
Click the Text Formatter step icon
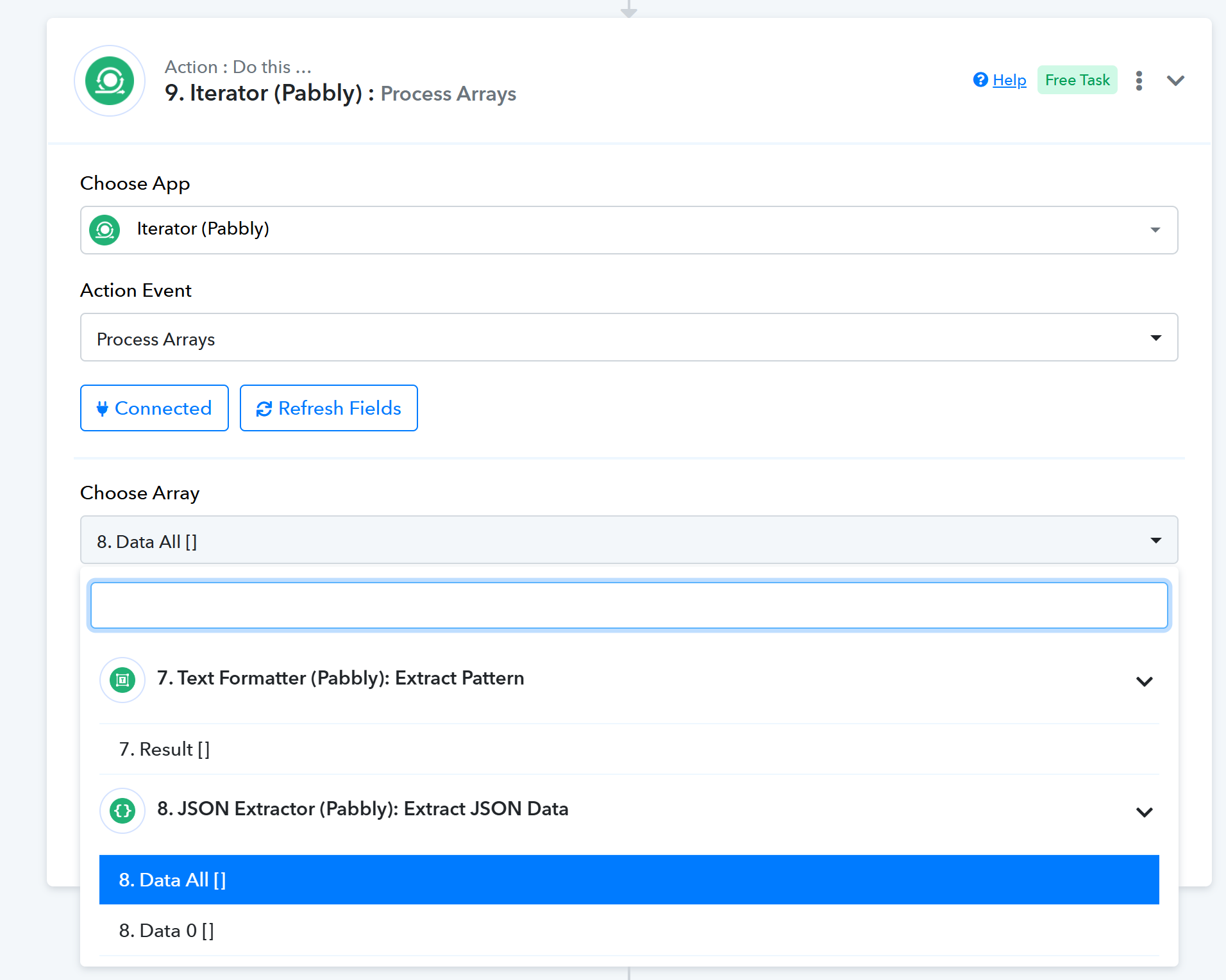pos(122,679)
